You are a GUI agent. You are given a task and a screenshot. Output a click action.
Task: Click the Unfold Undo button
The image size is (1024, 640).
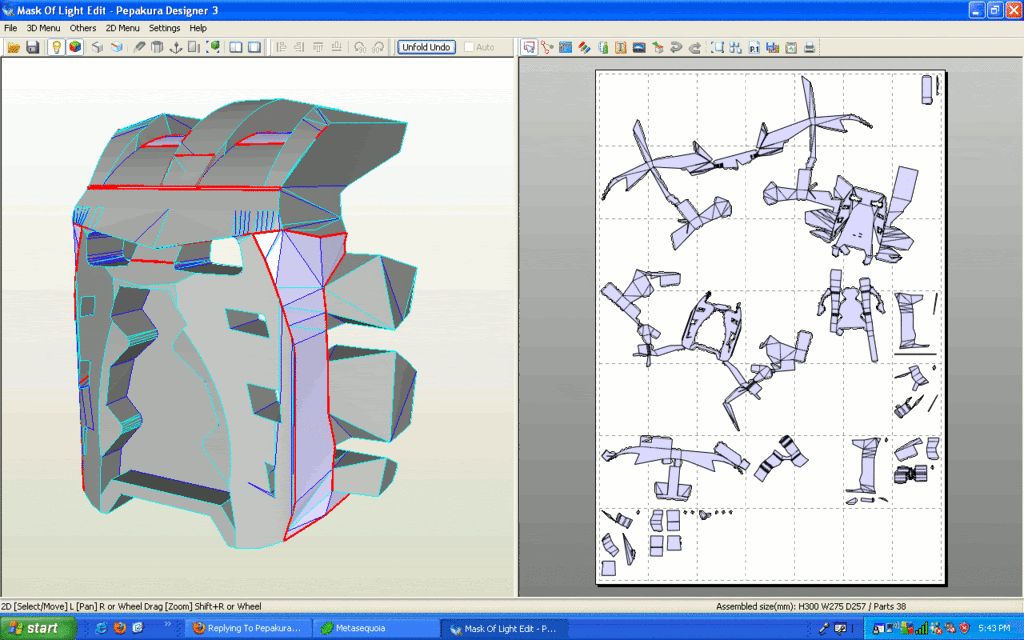tap(426, 47)
